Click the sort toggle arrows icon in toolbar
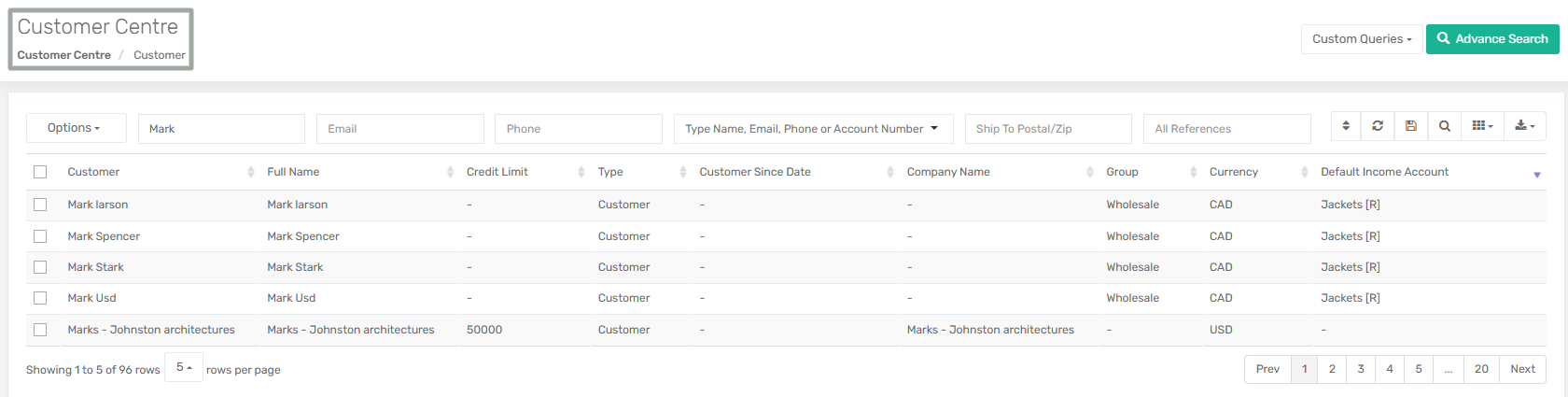 [1346, 126]
